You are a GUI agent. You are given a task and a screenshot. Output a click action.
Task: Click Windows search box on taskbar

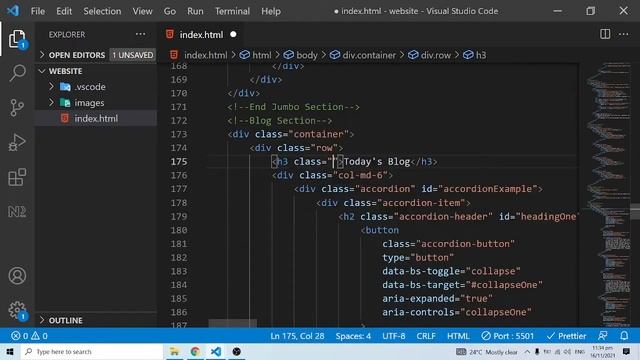pos(92,351)
